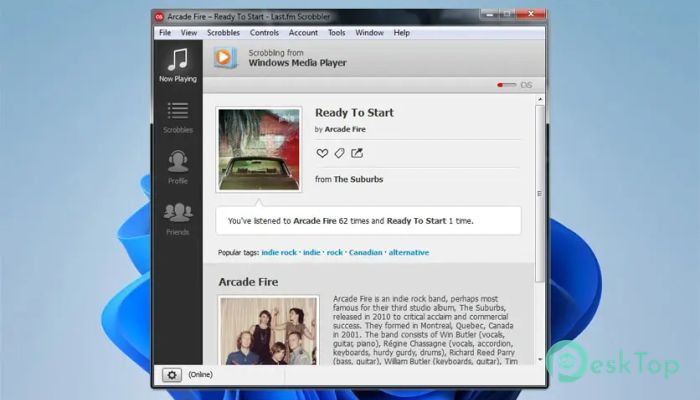Click the Ready To Start track title
This screenshot has width=700, height=400.
(354, 112)
